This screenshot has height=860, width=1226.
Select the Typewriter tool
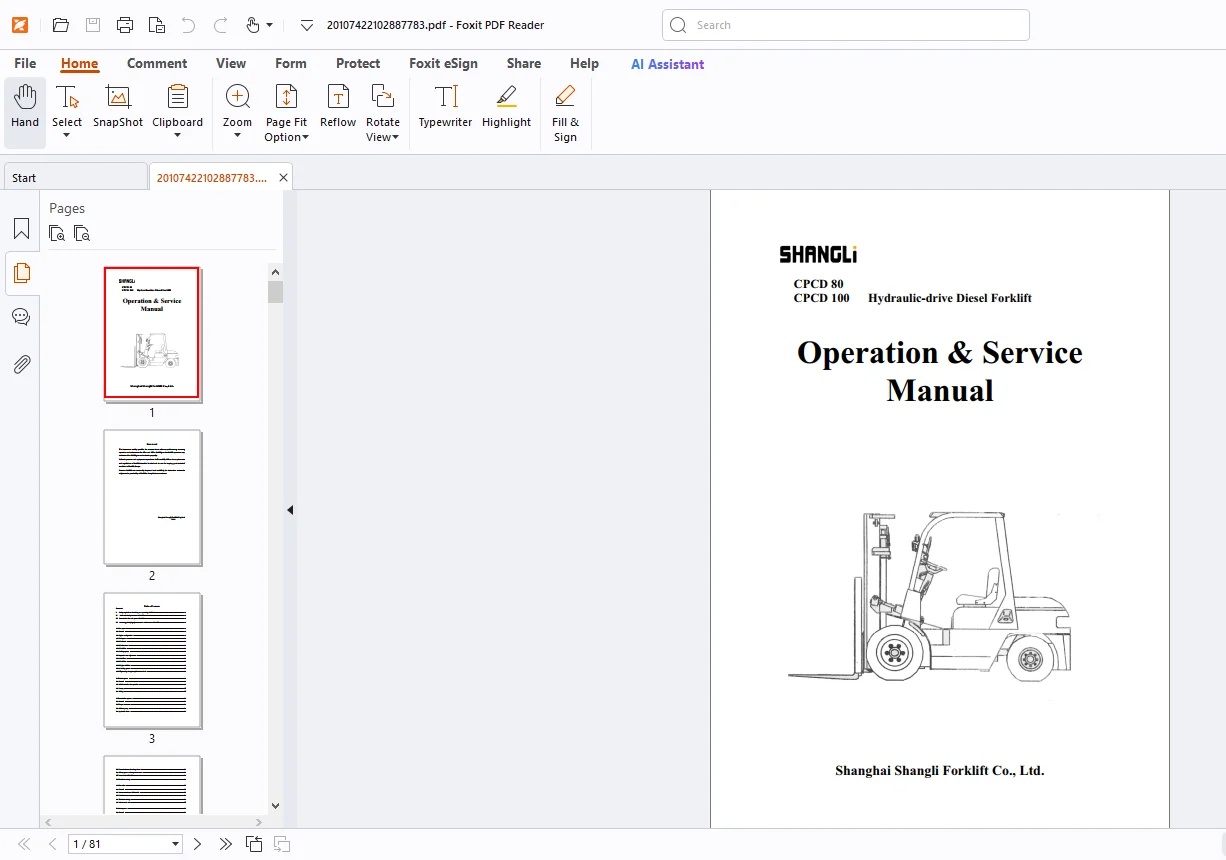pyautogui.click(x=445, y=107)
